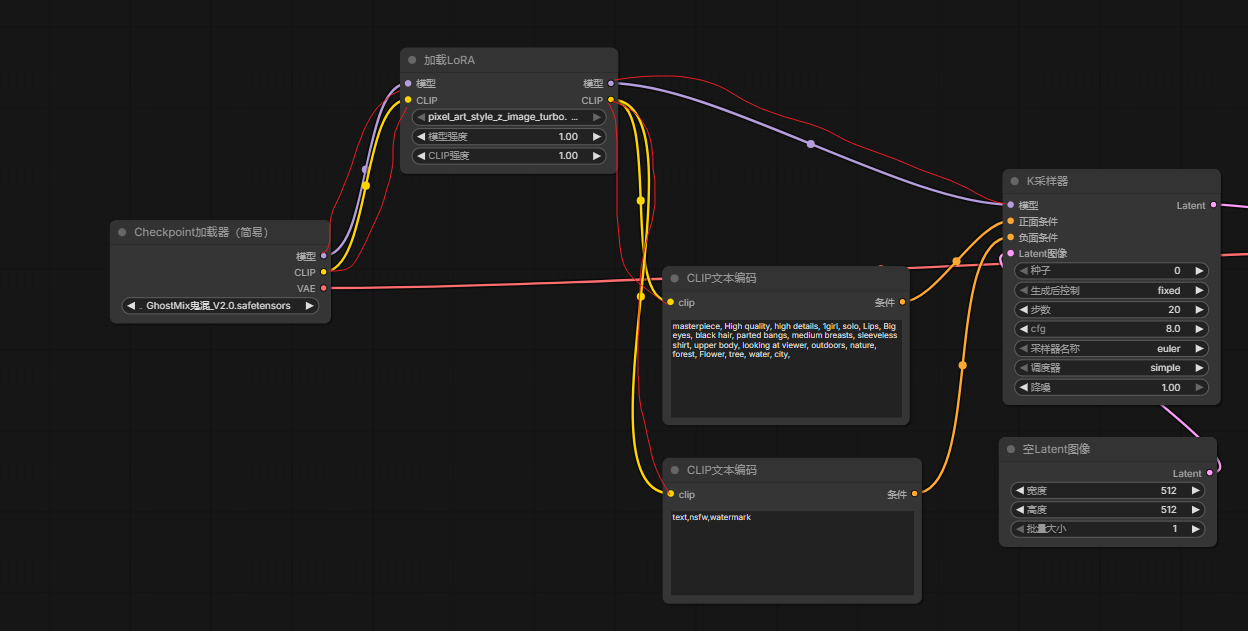
Task: Click the midpoint dot on the purple 模型 link to K采样器
Action: [811, 145]
